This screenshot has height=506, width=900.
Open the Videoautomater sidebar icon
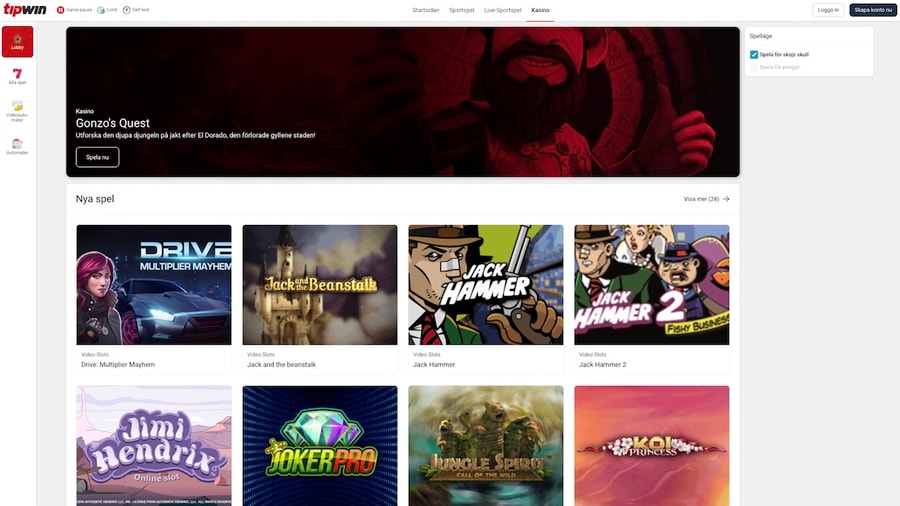point(17,107)
